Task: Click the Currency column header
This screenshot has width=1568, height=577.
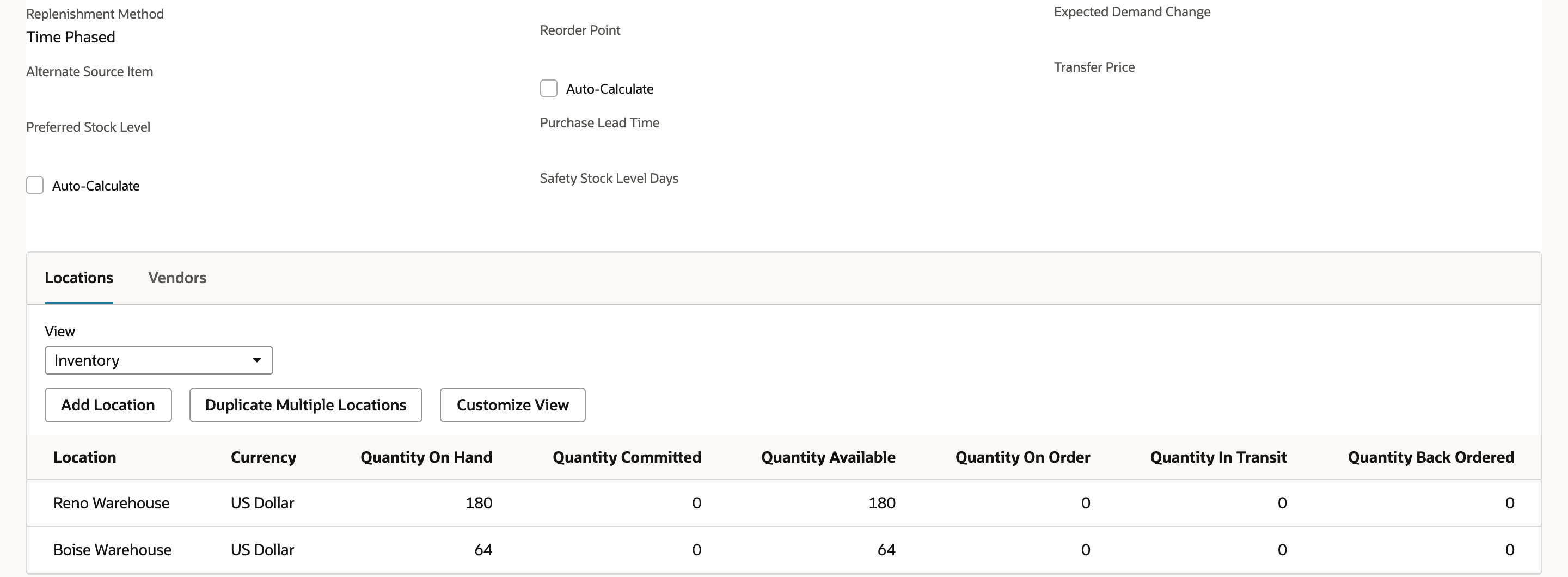Action: 264,457
